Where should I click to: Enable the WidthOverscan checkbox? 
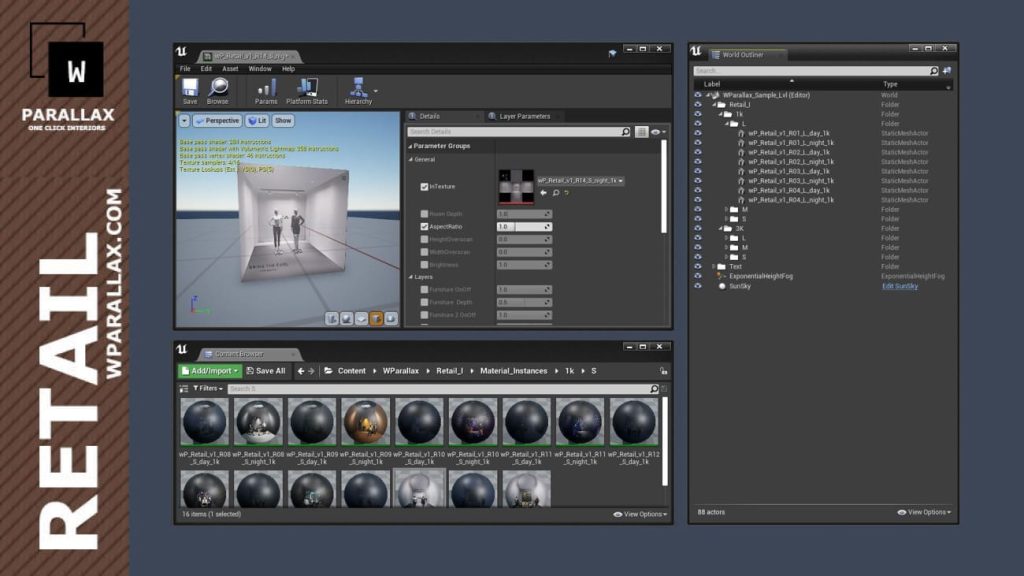pyautogui.click(x=424, y=252)
